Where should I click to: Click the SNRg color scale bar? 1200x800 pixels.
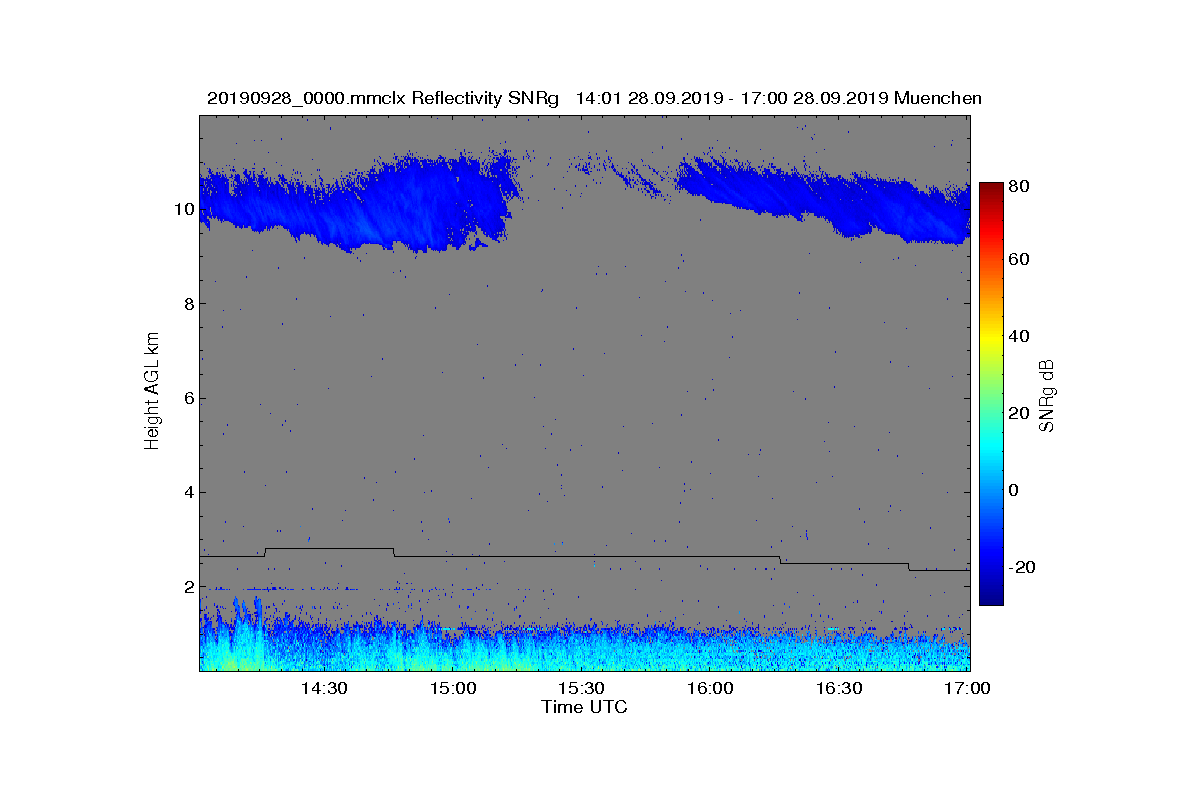tap(991, 394)
